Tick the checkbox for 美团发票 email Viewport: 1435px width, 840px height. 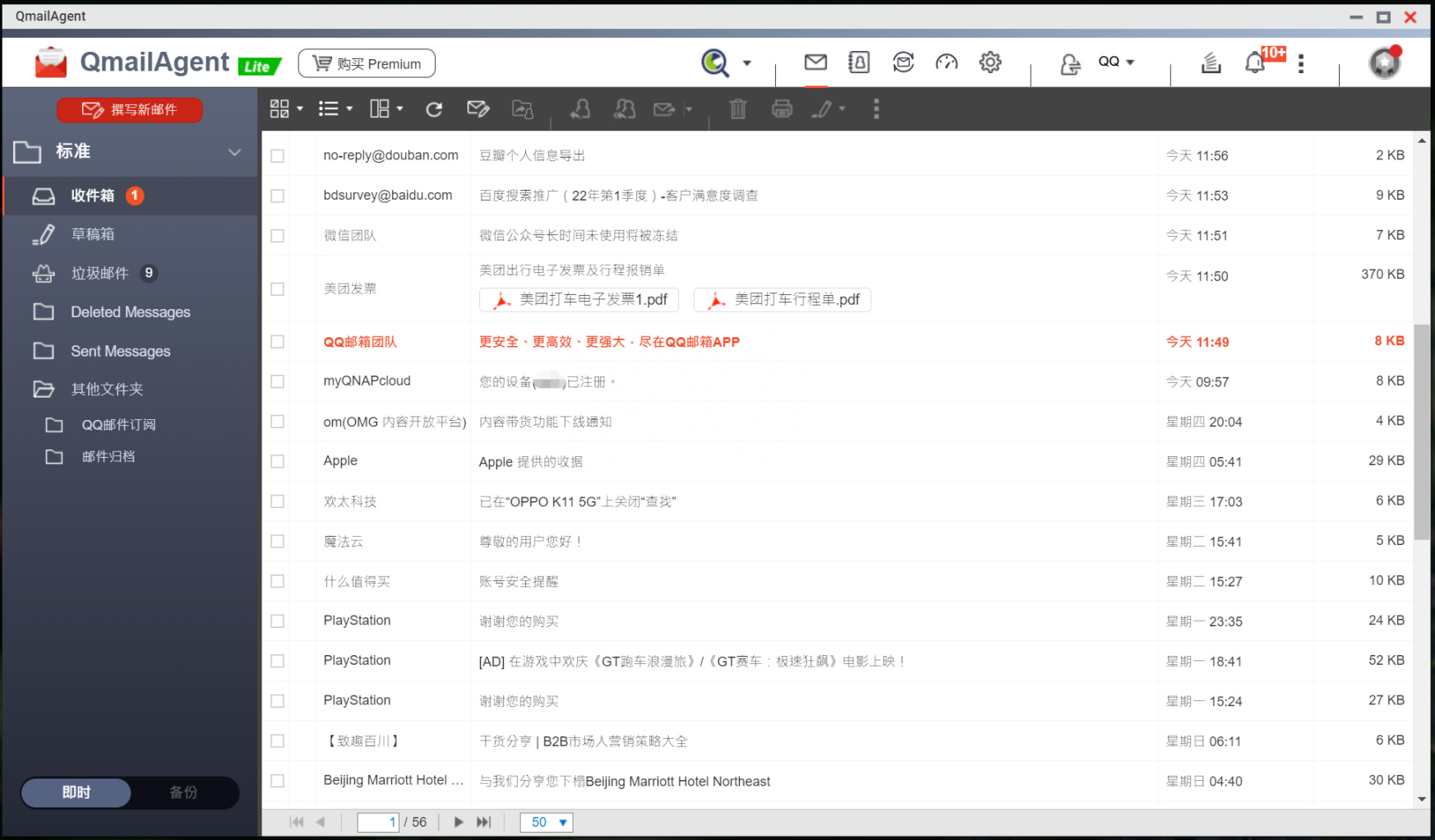pos(278,289)
